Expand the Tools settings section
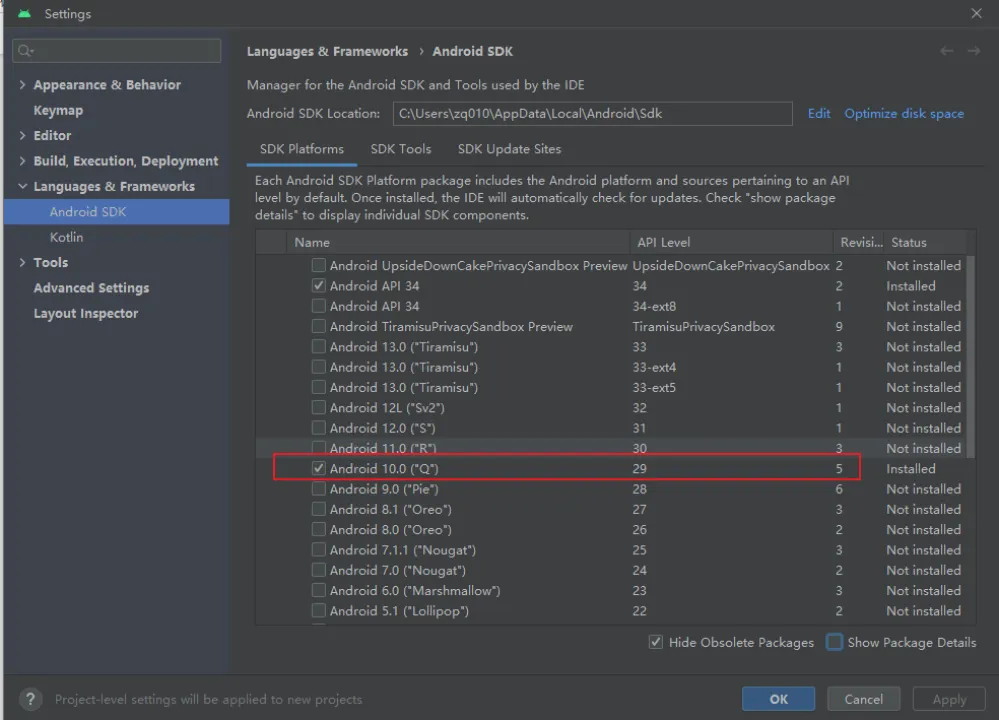 tap(22, 262)
